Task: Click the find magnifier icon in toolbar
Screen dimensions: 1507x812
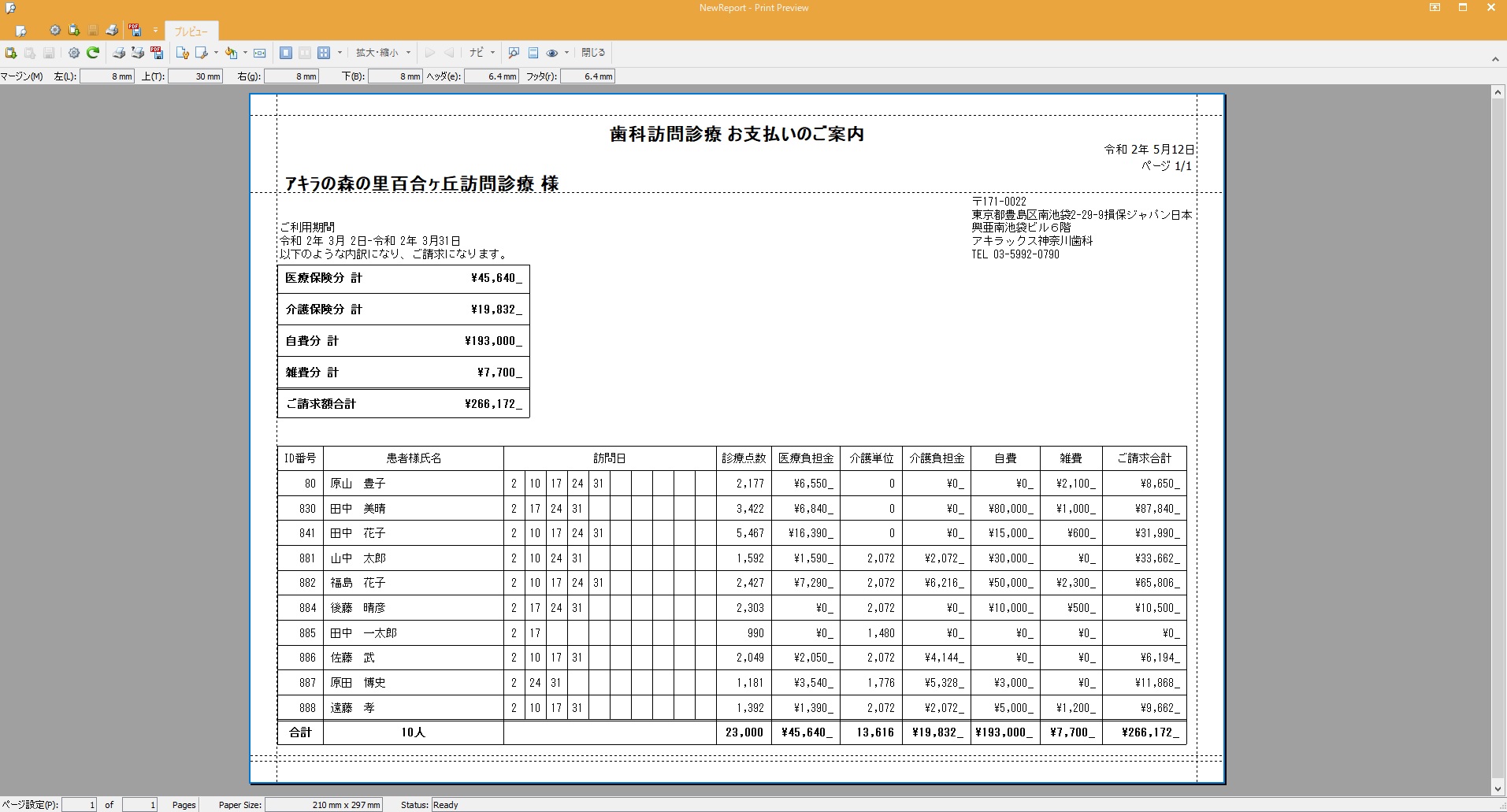Action: click(514, 53)
